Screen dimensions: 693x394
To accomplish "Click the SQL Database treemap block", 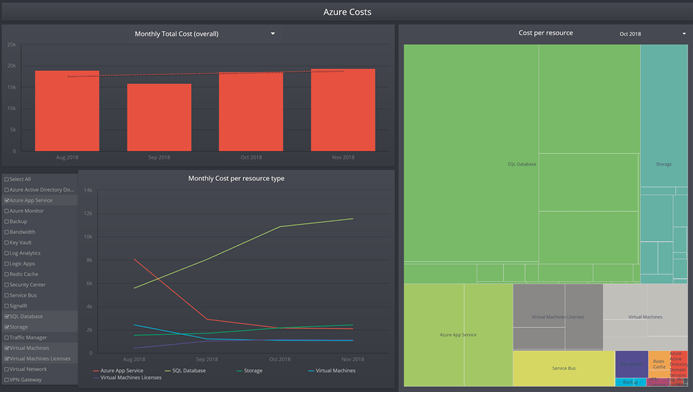I will coord(522,164).
